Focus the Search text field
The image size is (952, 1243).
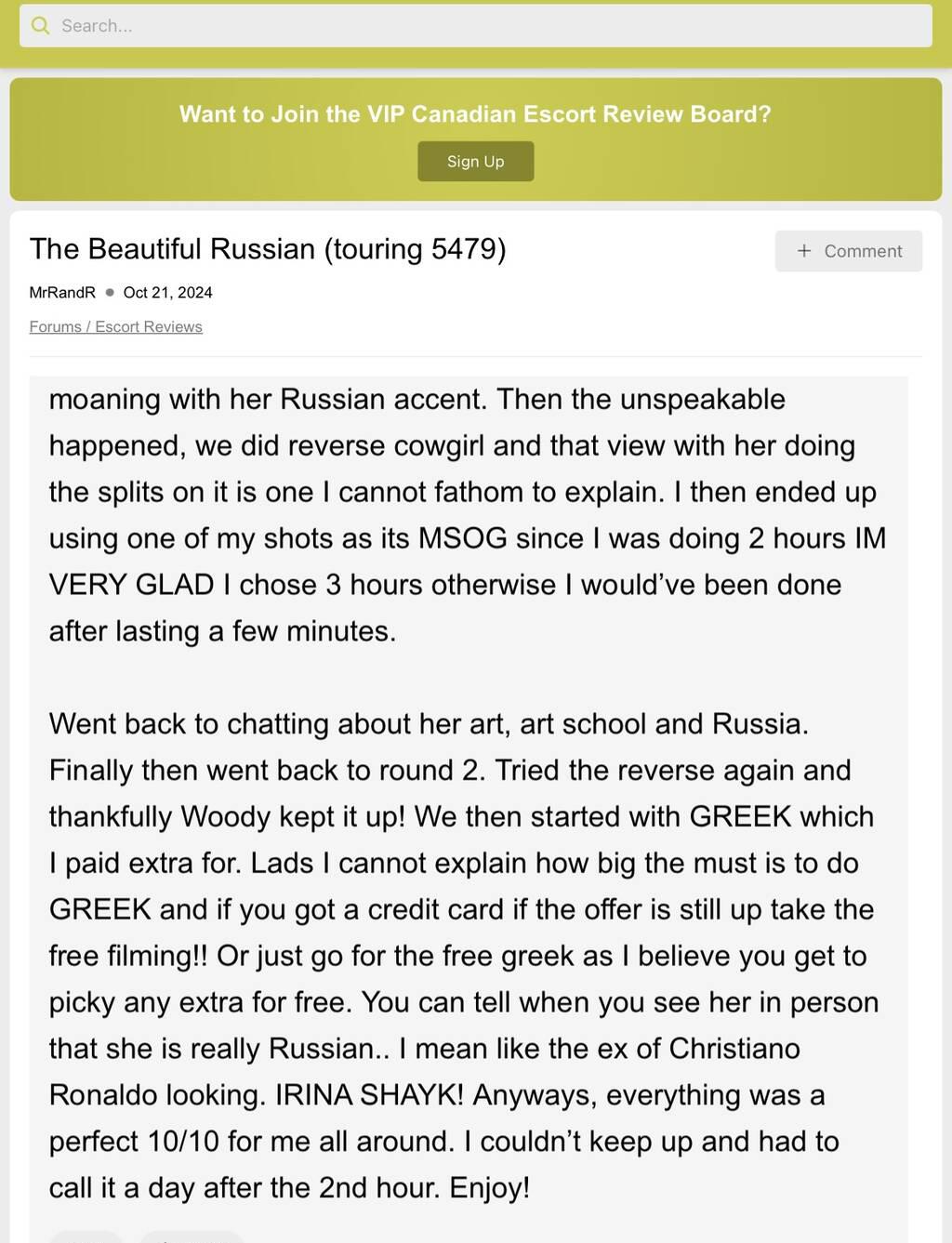(483, 26)
